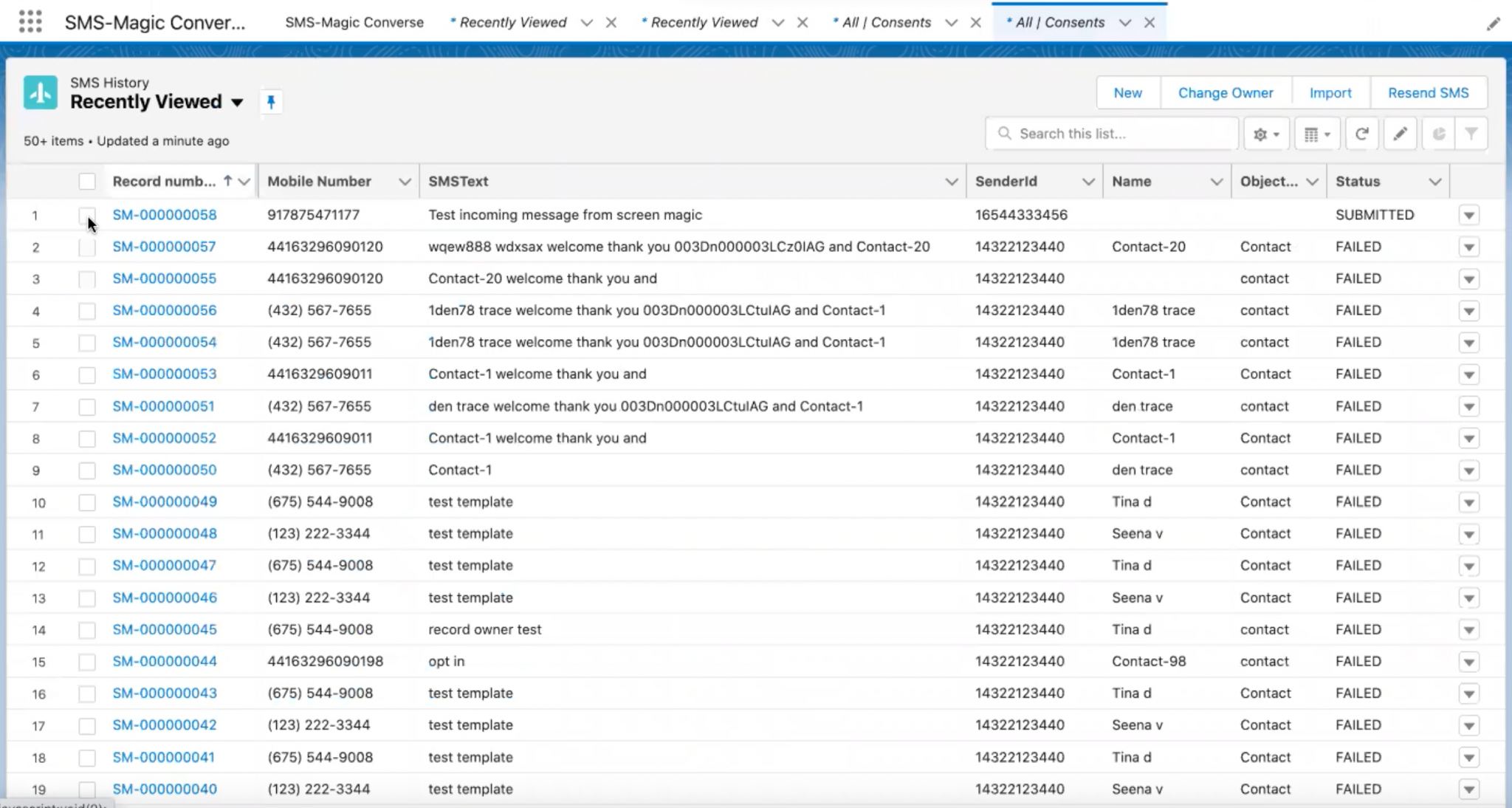
Task: Select the checkbox for SM-000000055
Action: 87,278
